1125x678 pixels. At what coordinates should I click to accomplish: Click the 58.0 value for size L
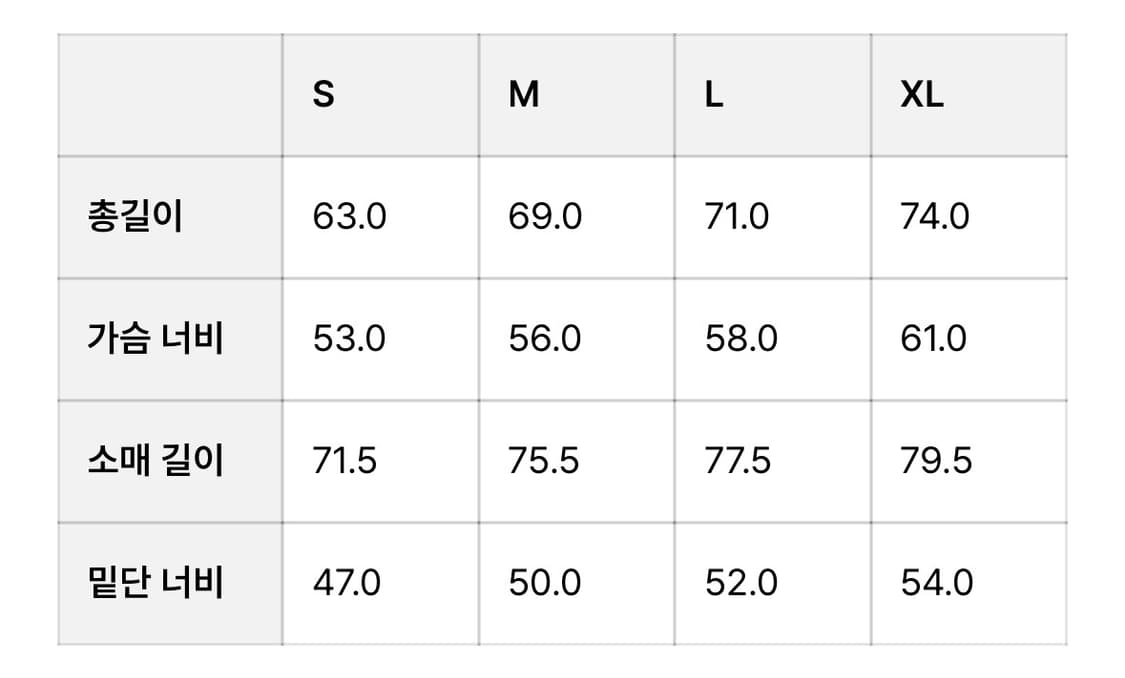[741, 339]
